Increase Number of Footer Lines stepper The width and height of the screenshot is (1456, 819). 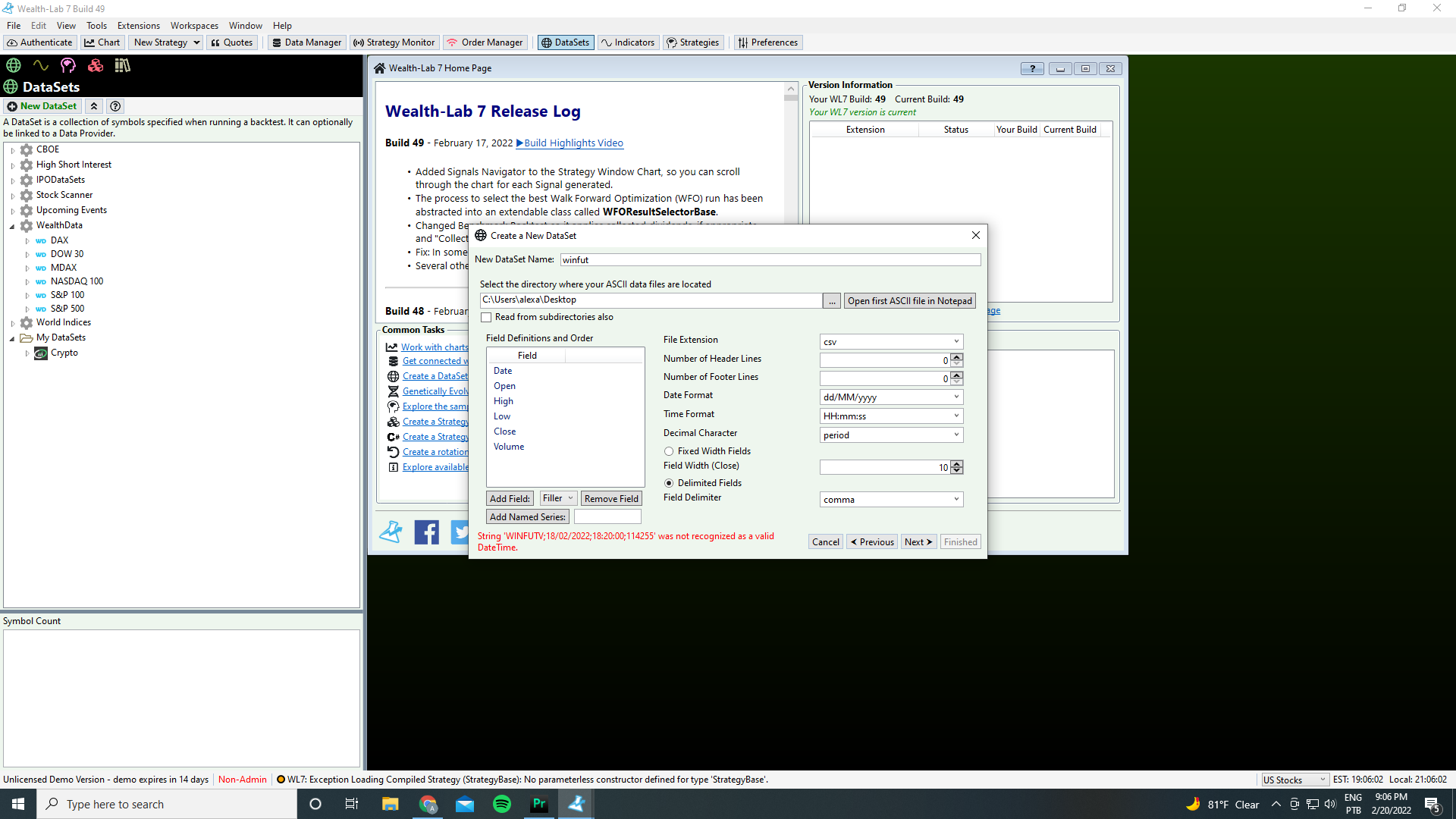[957, 375]
